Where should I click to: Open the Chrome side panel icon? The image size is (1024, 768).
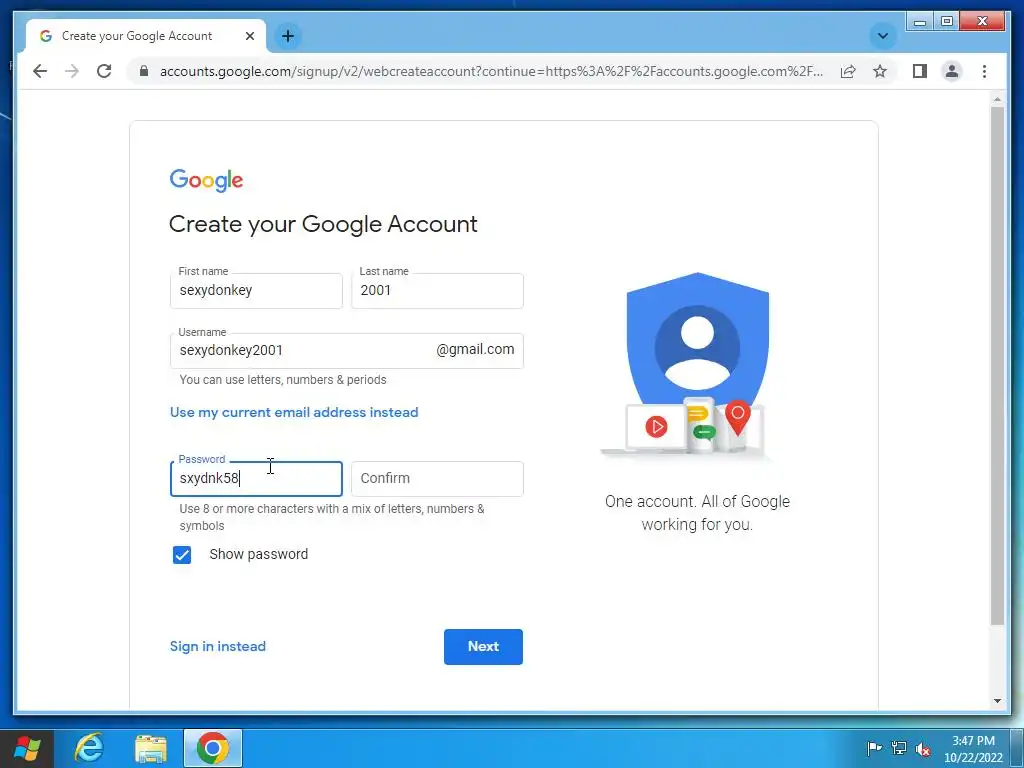click(920, 71)
